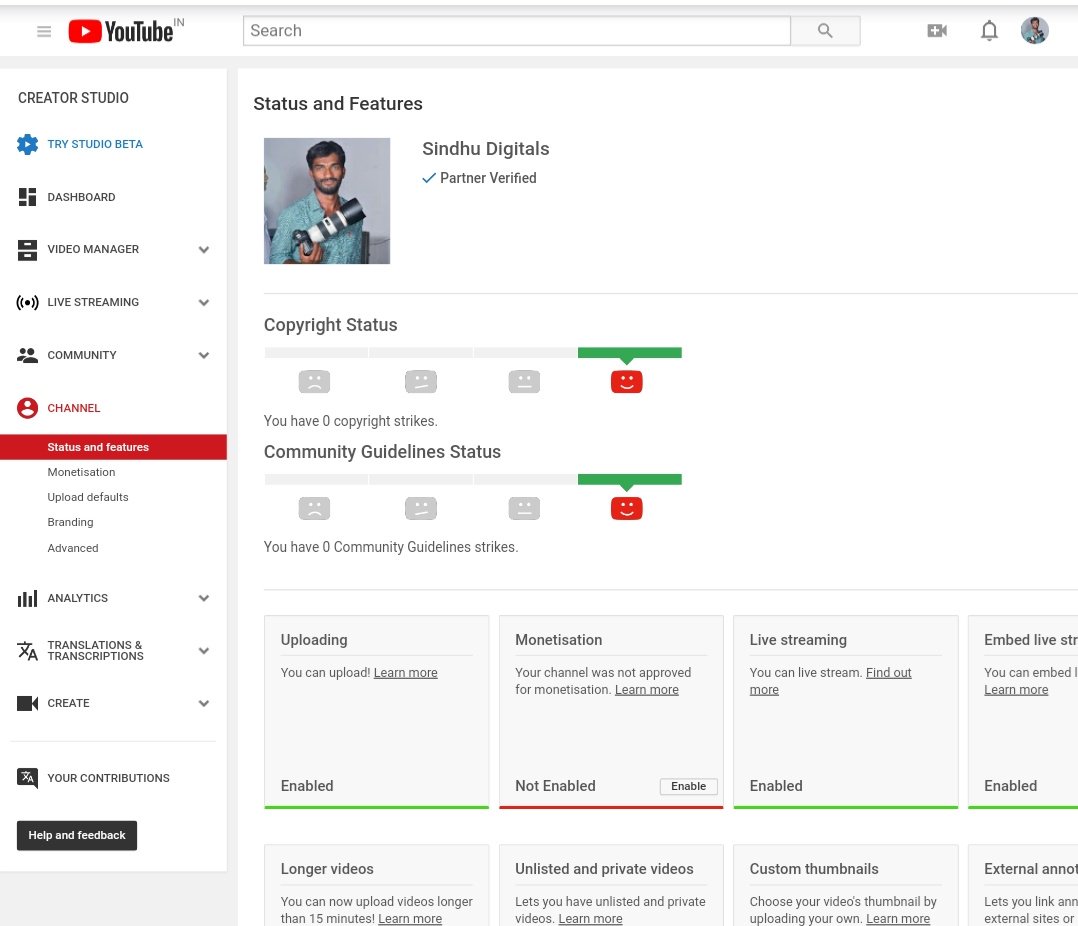The height and width of the screenshot is (926, 1078).
Task: Open Find out more in Live streaming card
Action: (830, 681)
